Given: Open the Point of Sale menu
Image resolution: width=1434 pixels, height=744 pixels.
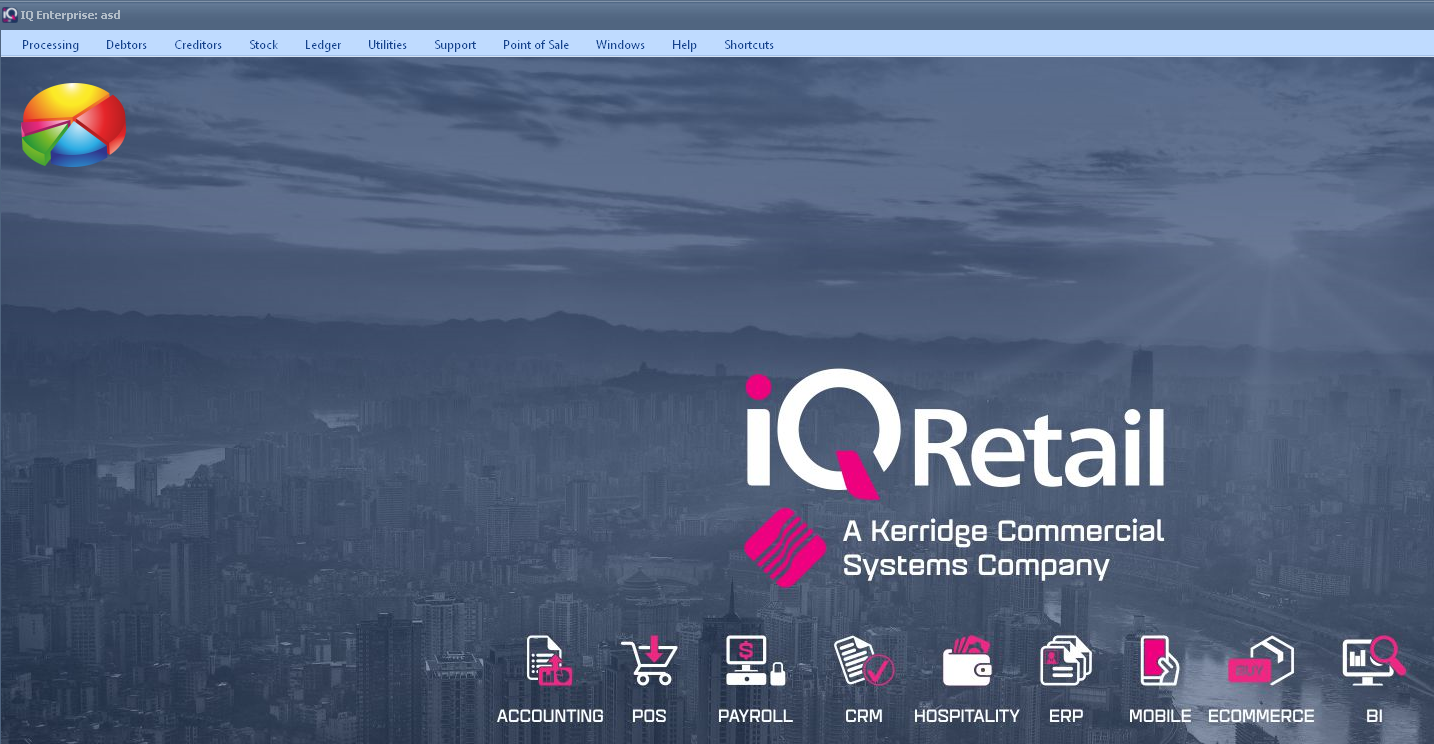Looking at the screenshot, I should [x=536, y=44].
